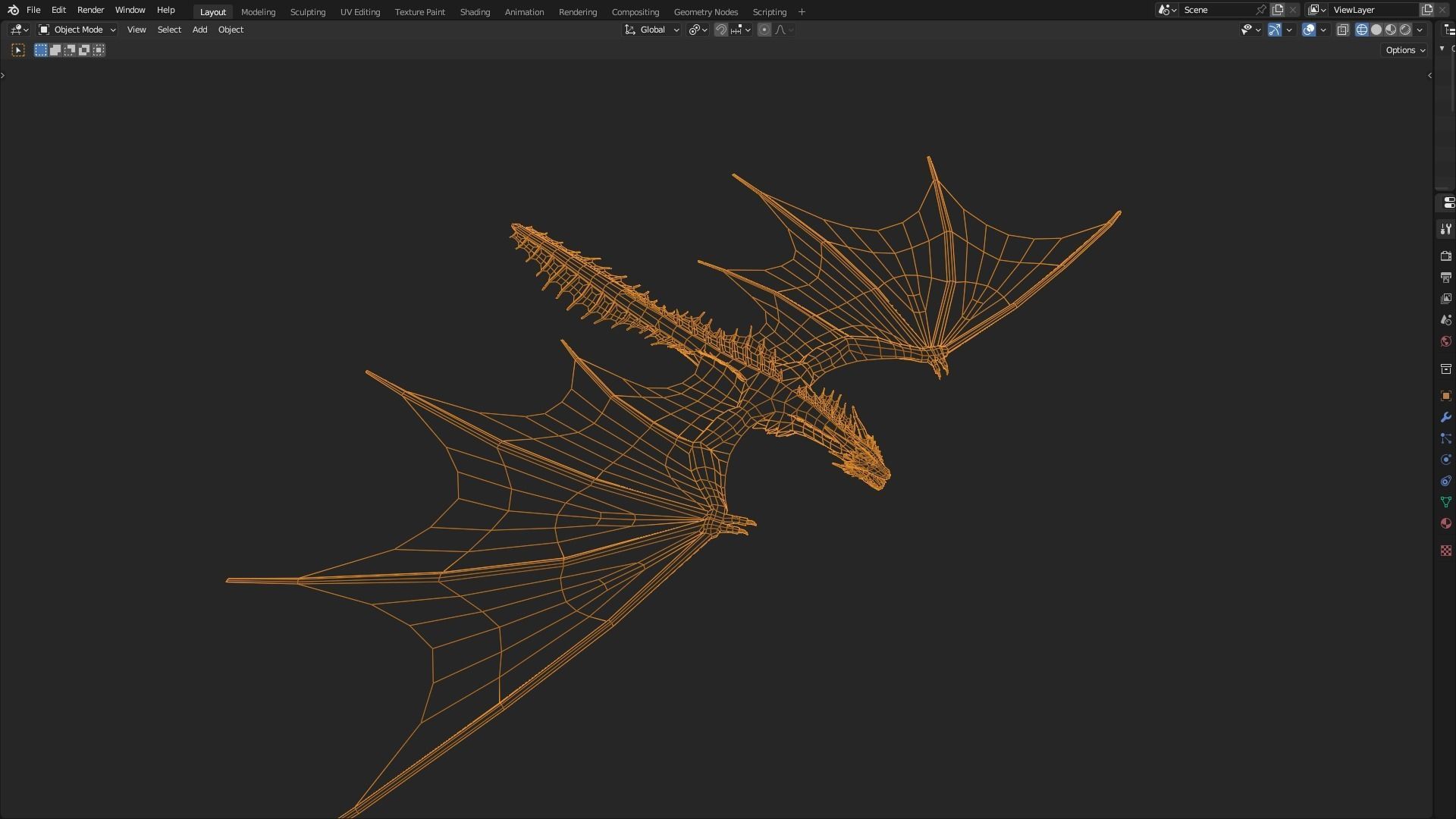This screenshot has width=1456, height=819.
Task: Open the overlays settings dropdown arrow
Action: [x=1323, y=30]
